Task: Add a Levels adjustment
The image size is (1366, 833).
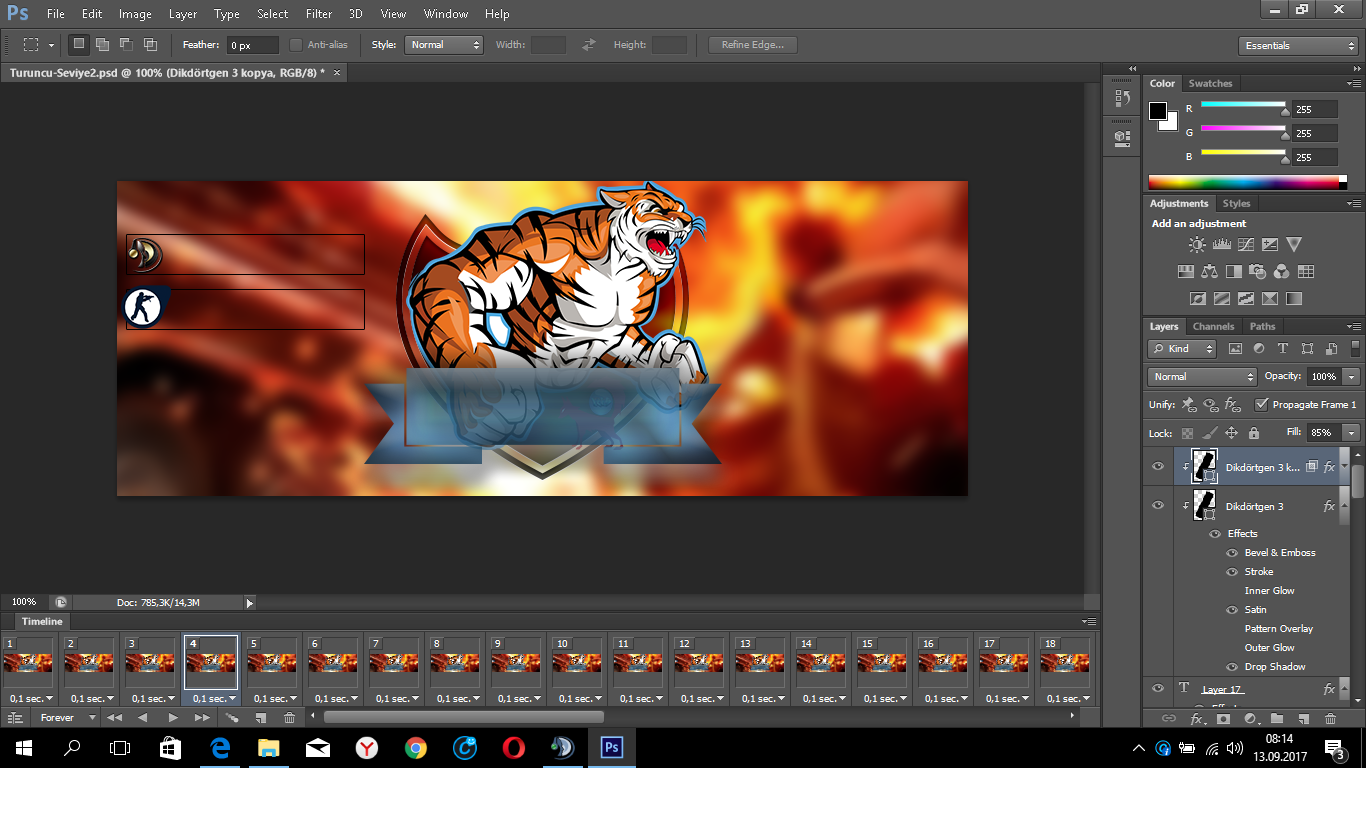Action: (1221, 244)
